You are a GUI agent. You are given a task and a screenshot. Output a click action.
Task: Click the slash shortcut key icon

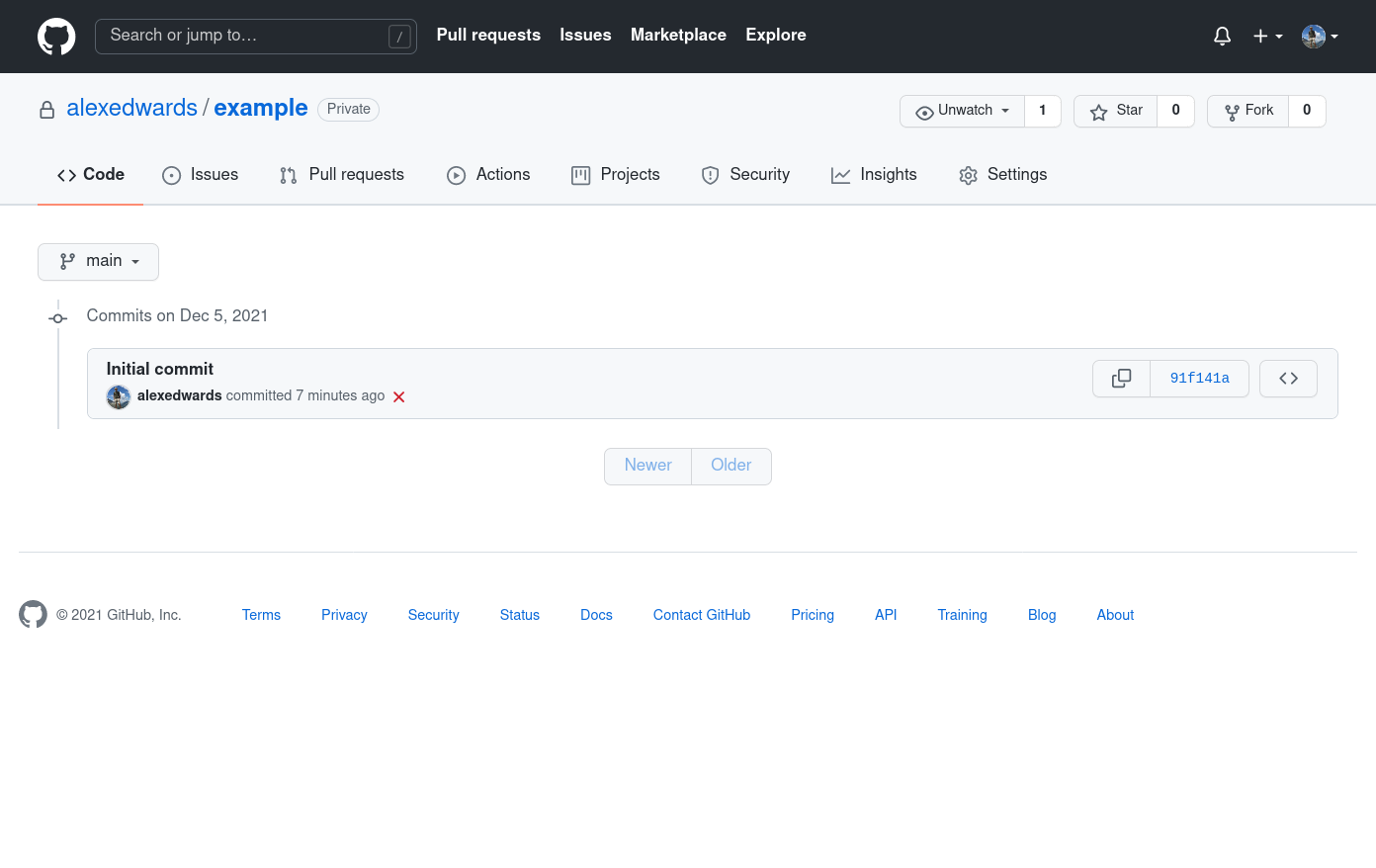click(399, 37)
